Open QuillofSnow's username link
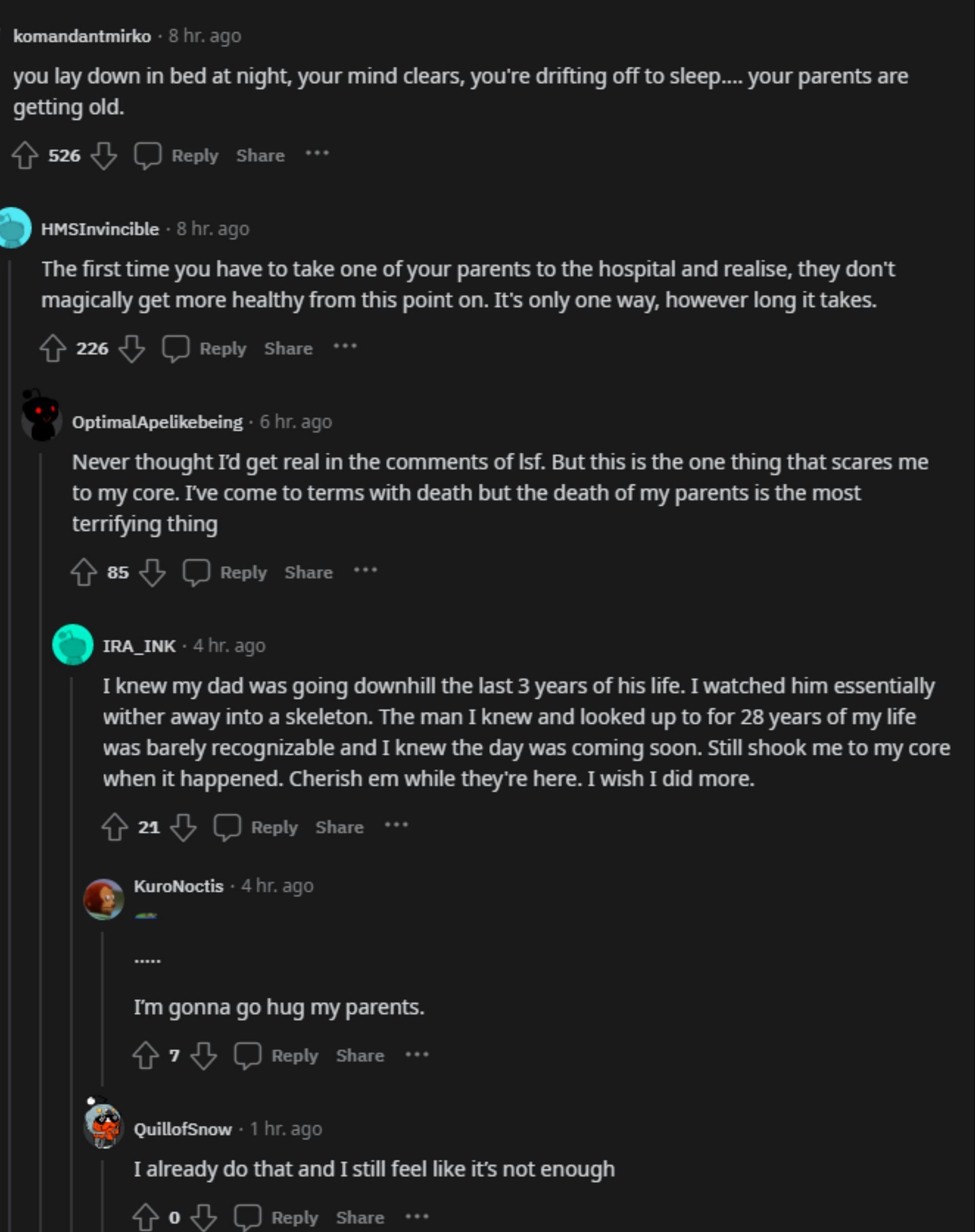The height and width of the screenshot is (1232, 975). pyautogui.click(x=183, y=1129)
